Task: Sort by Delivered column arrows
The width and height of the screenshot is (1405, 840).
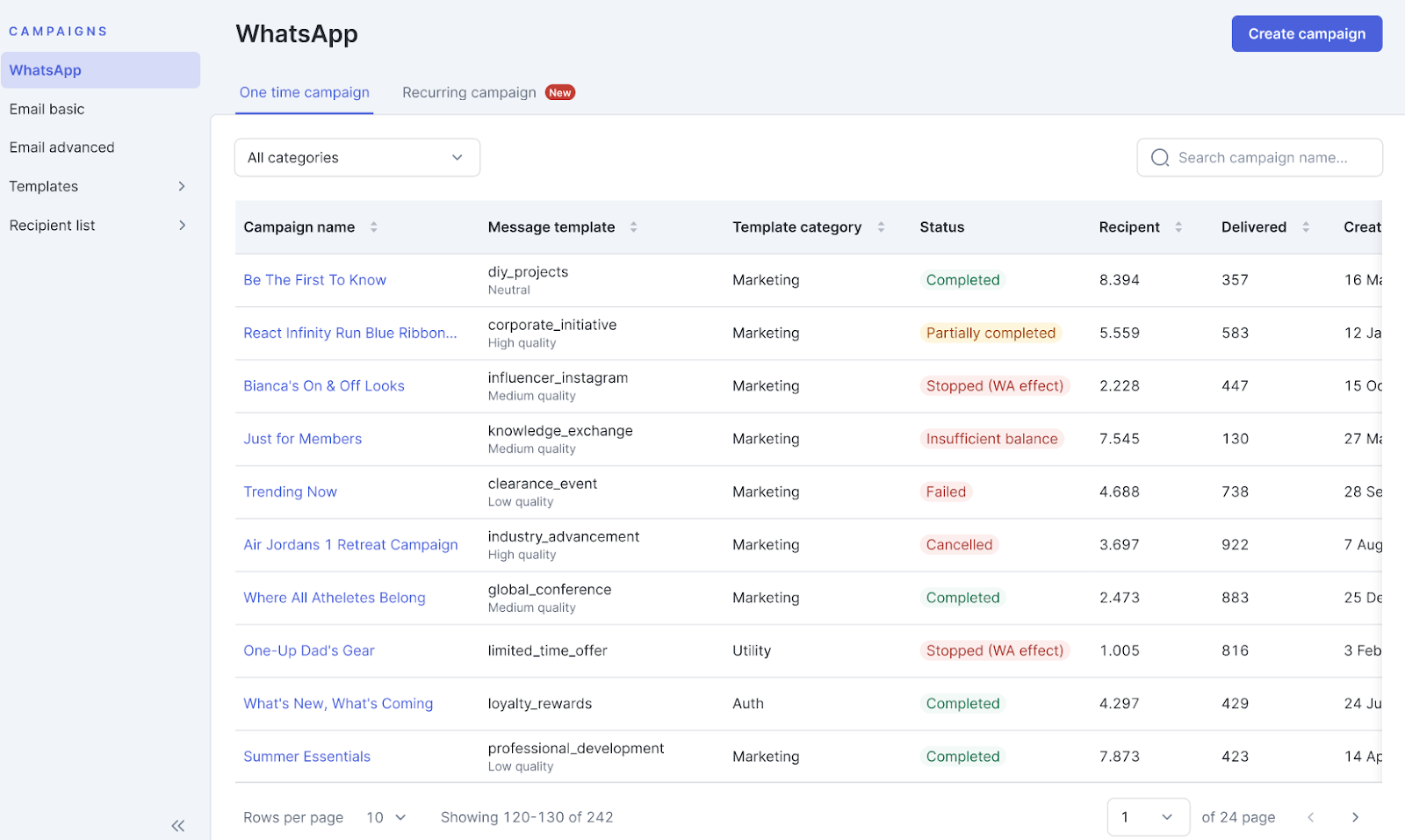Action: click(x=1306, y=227)
